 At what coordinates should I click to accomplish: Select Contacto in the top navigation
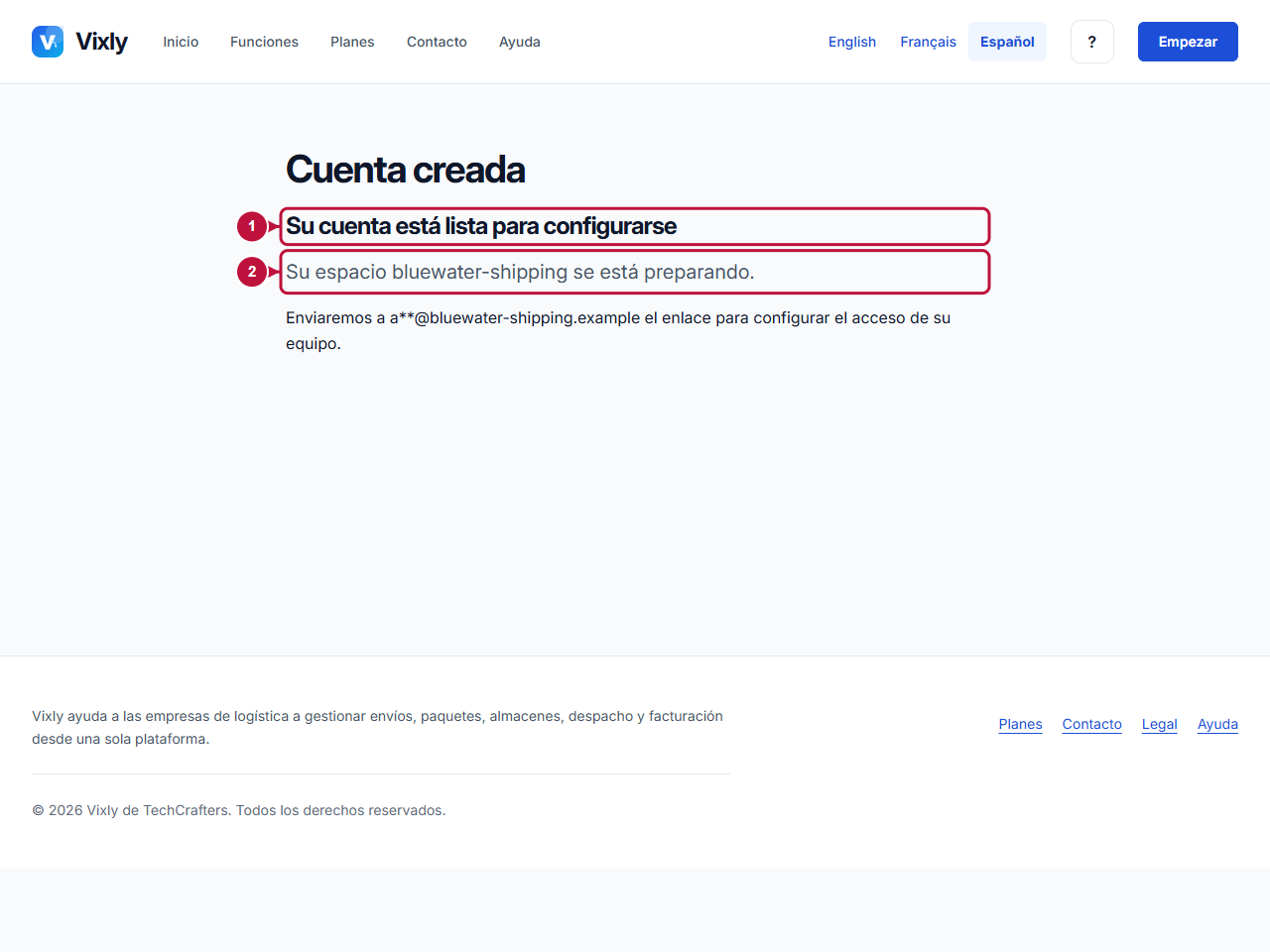437,42
